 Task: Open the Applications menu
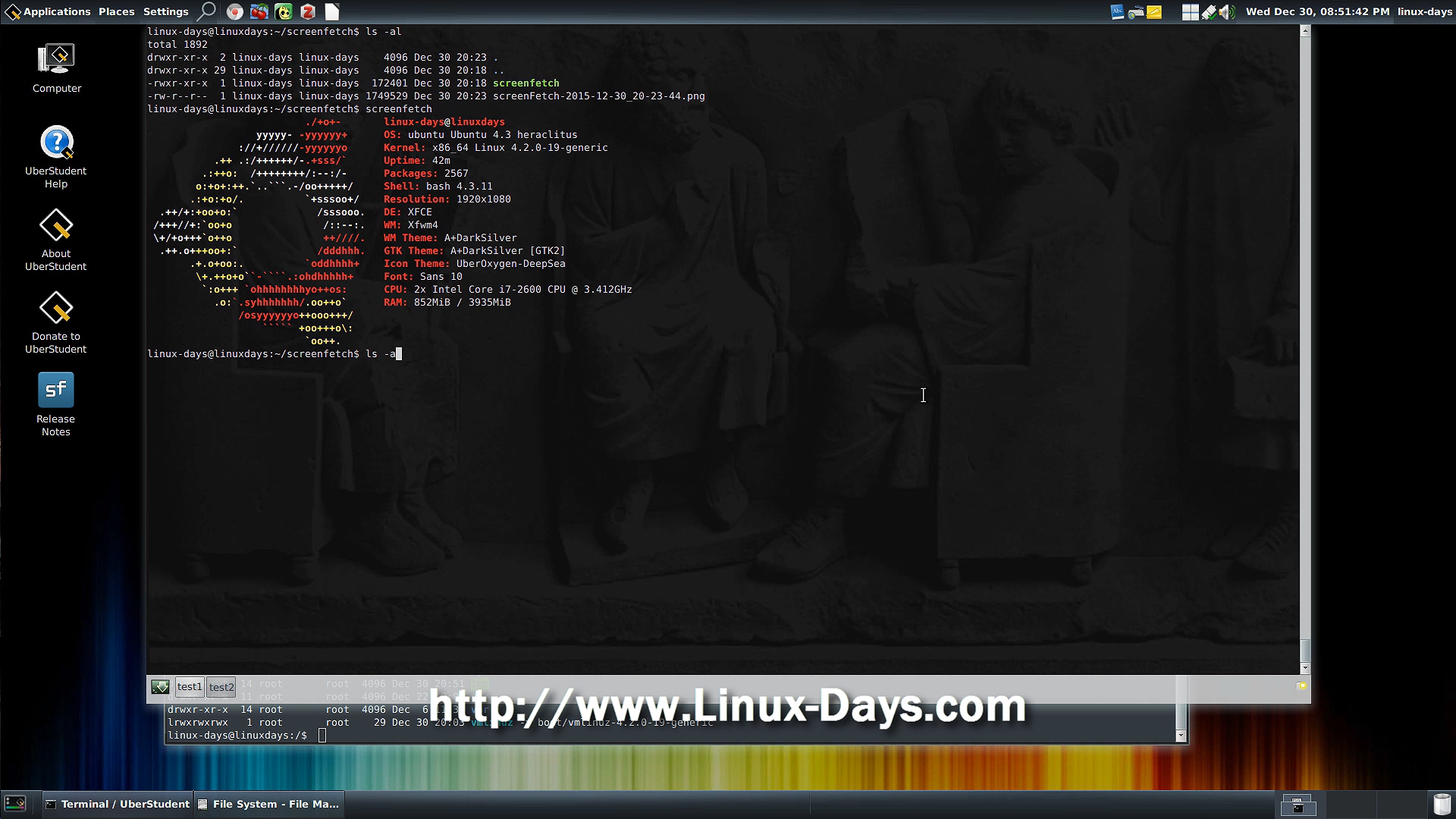[x=49, y=11]
